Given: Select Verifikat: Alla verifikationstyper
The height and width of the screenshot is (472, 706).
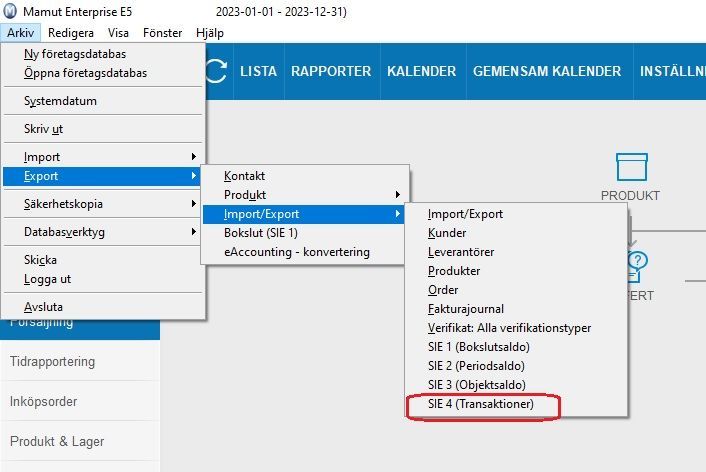Looking at the screenshot, I should 516,328.
